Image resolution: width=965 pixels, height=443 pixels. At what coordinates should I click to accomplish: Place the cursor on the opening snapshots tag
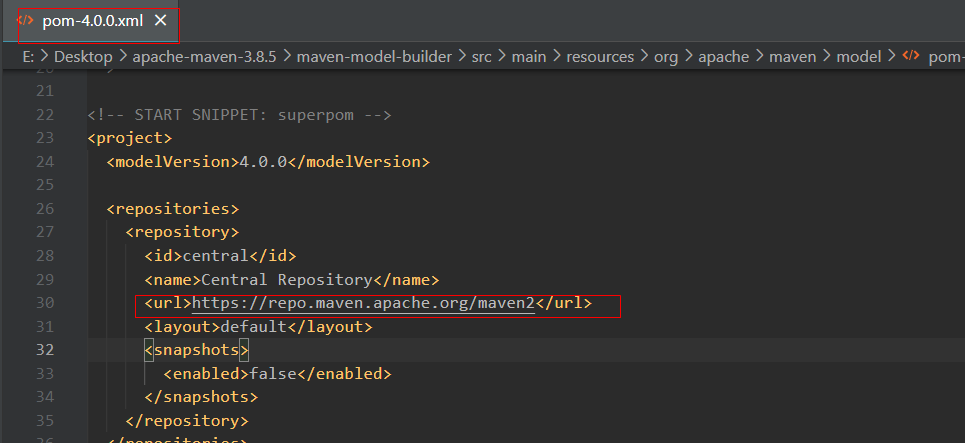[x=196, y=350]
